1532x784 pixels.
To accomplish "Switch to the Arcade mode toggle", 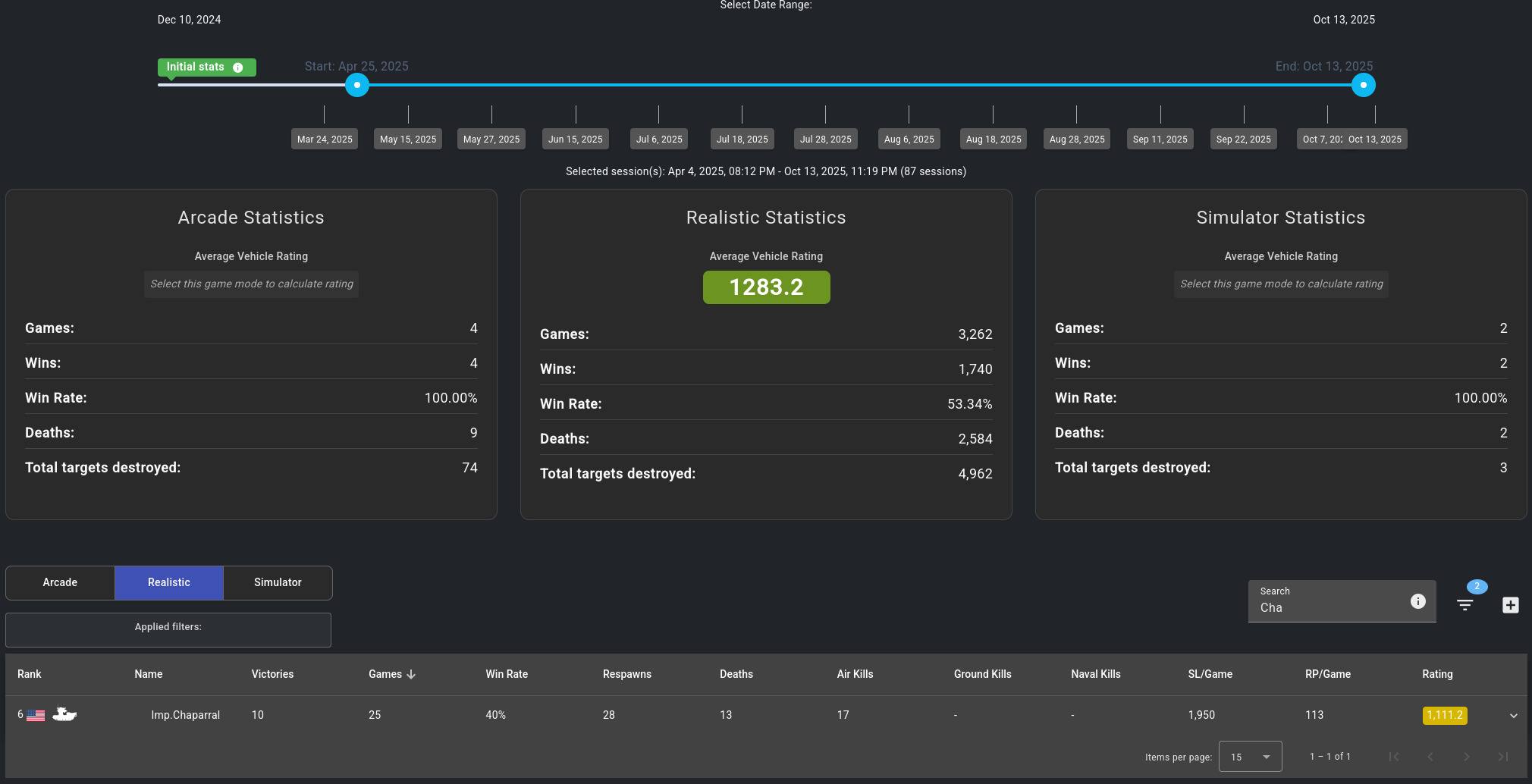I will [x=60, y=582].
